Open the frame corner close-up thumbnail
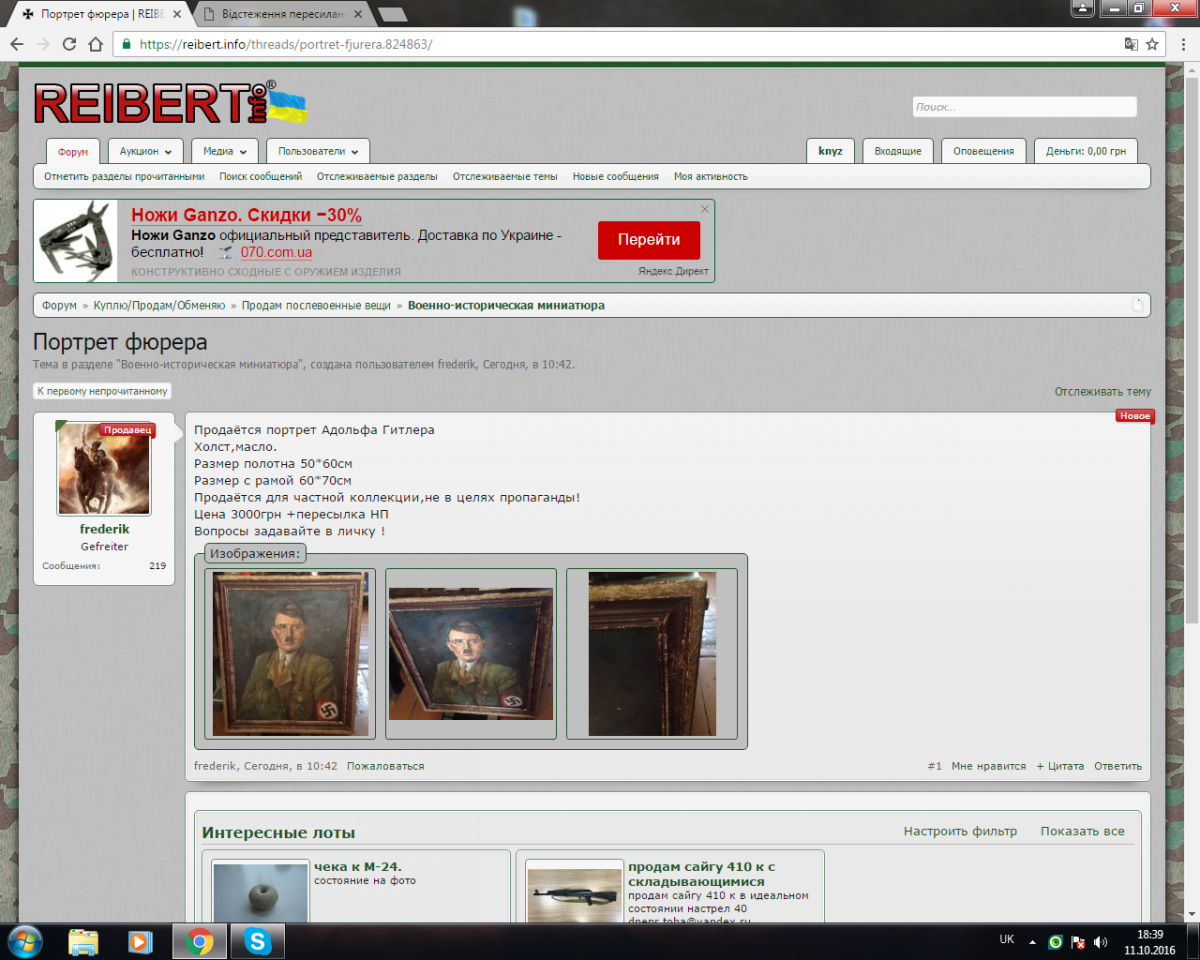Image resolution: width=1200 pixels, height=960 pixels. click(652, 654)
